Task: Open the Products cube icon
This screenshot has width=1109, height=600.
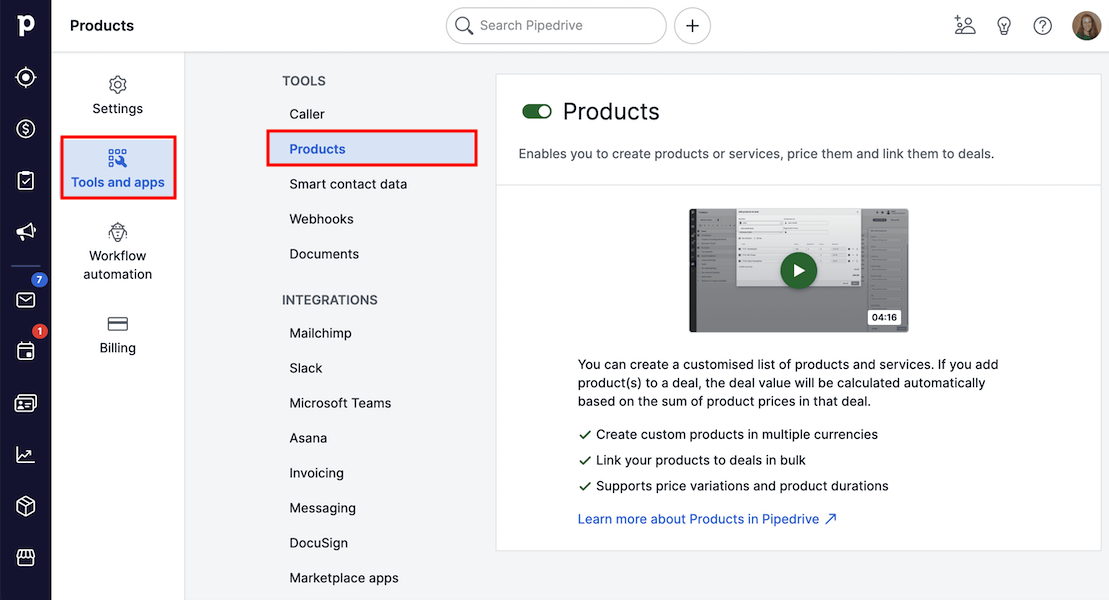Action: (x=26, y=506)
